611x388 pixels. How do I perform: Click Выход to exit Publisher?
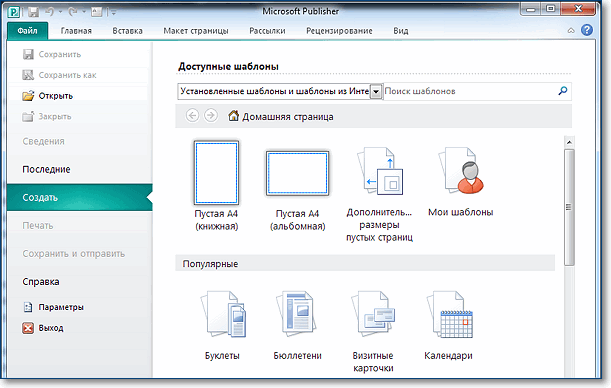43,328
